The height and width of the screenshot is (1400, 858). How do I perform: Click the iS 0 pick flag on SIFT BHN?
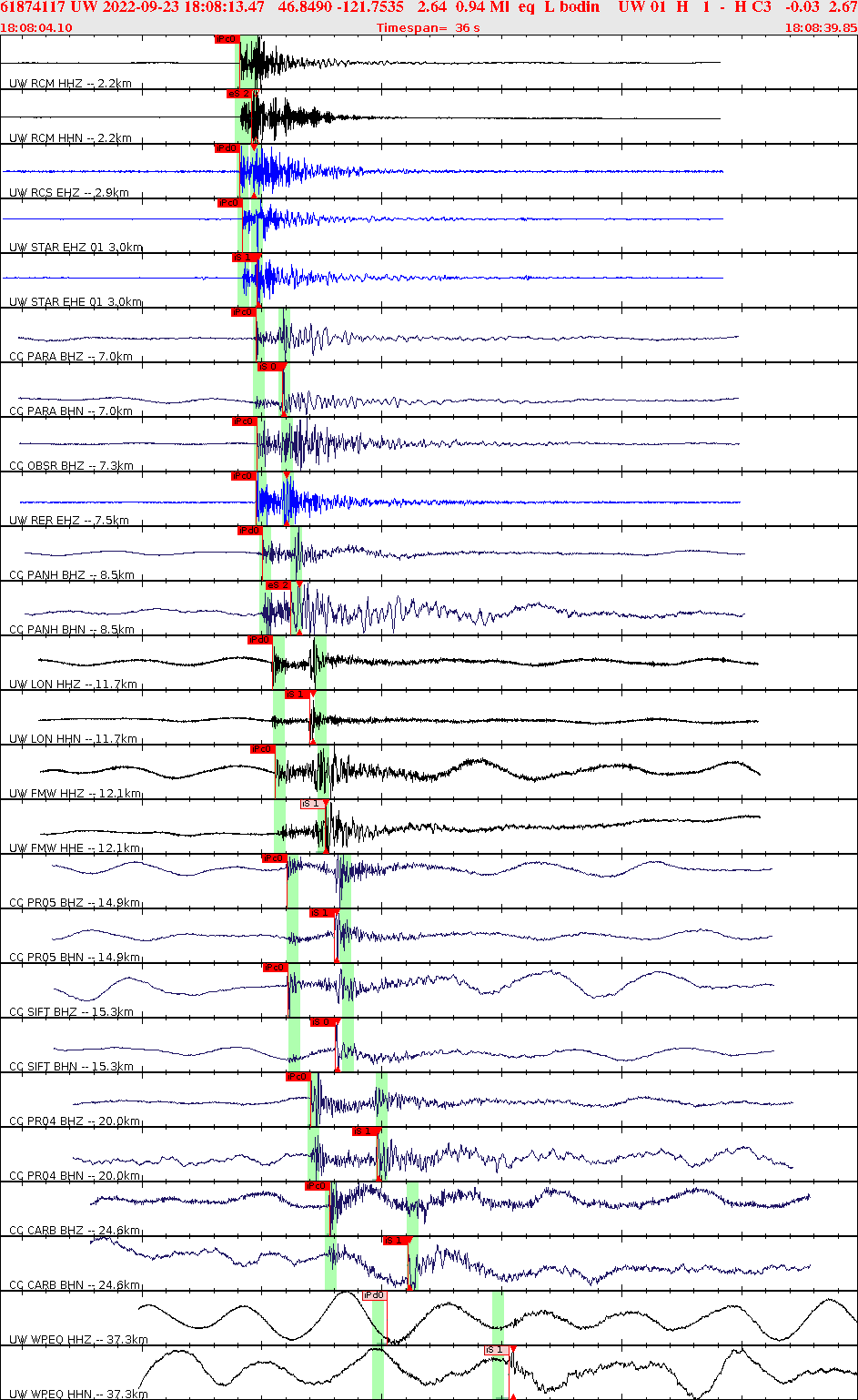pos(320,1021)
